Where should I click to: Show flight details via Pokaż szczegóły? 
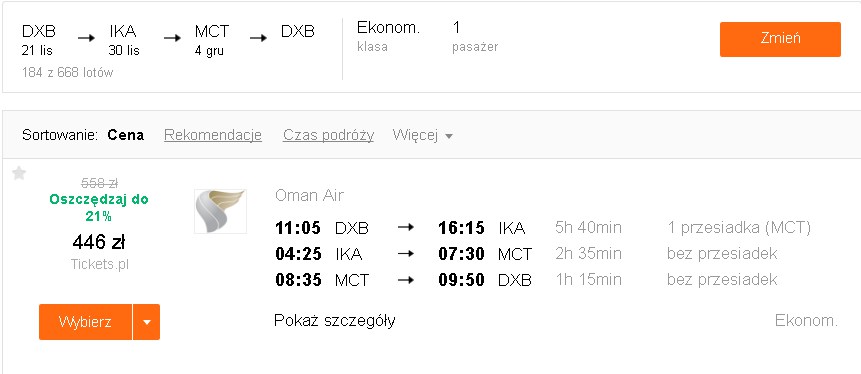tap(334, 320)
